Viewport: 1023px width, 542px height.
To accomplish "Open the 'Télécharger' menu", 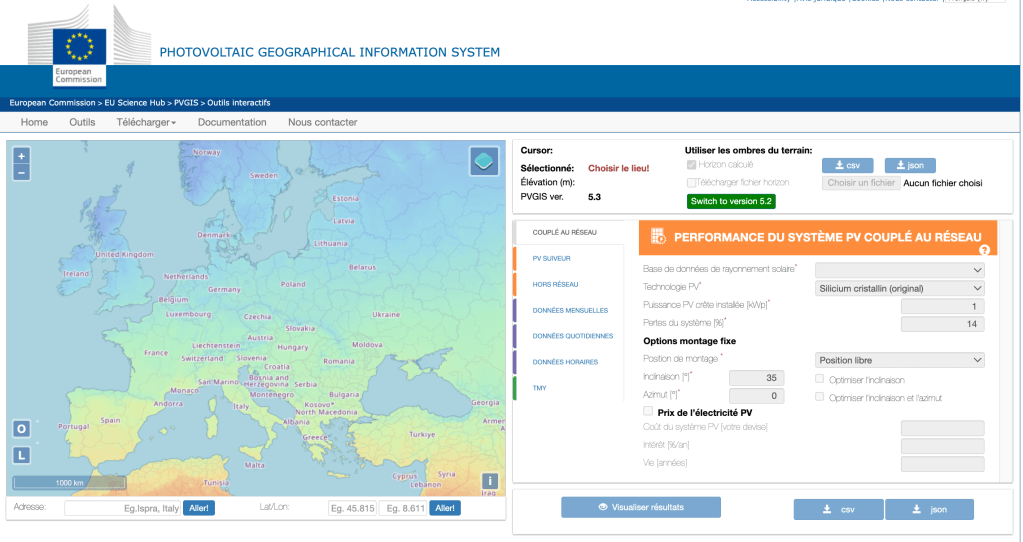I will point(146,122).
